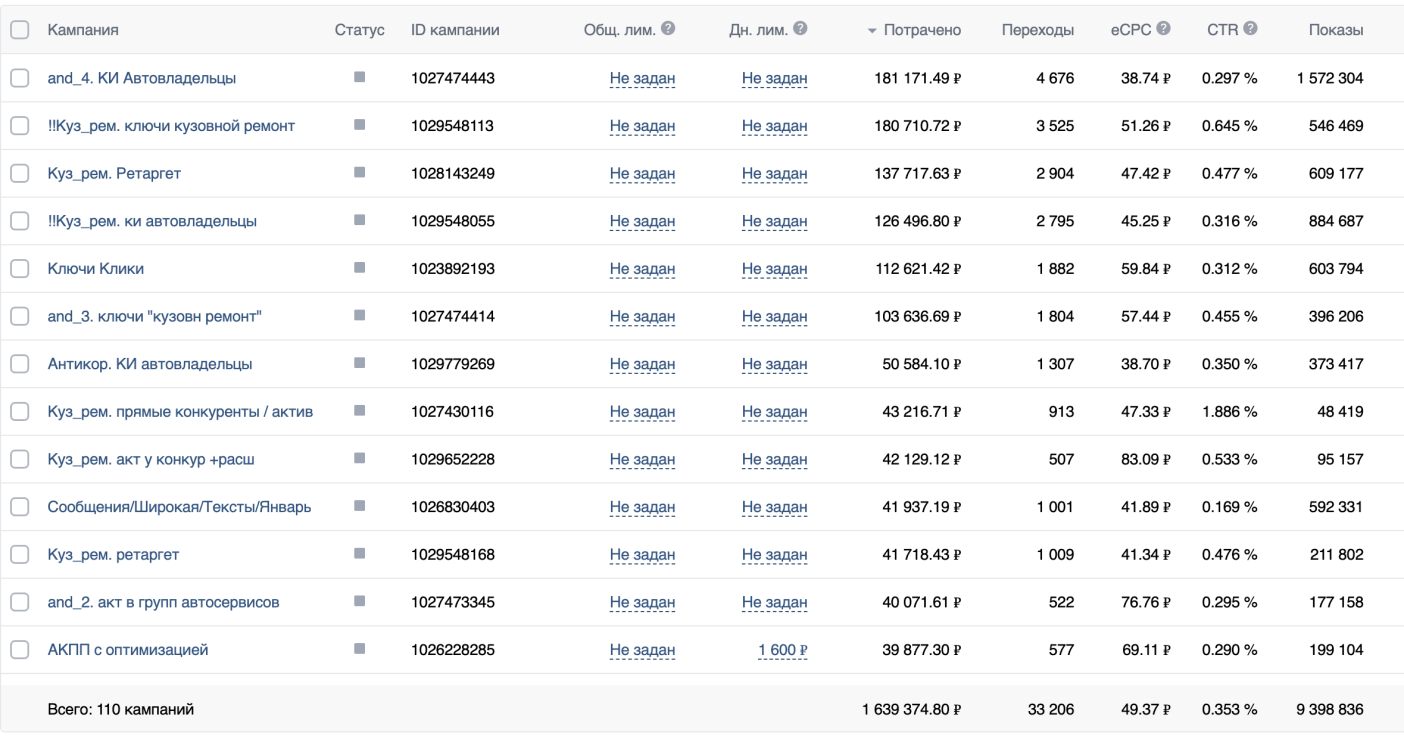The width and height of the screenshot is (1404, 736).
Task: Click the CTR help question mark
Action: tap(1250, 30)
